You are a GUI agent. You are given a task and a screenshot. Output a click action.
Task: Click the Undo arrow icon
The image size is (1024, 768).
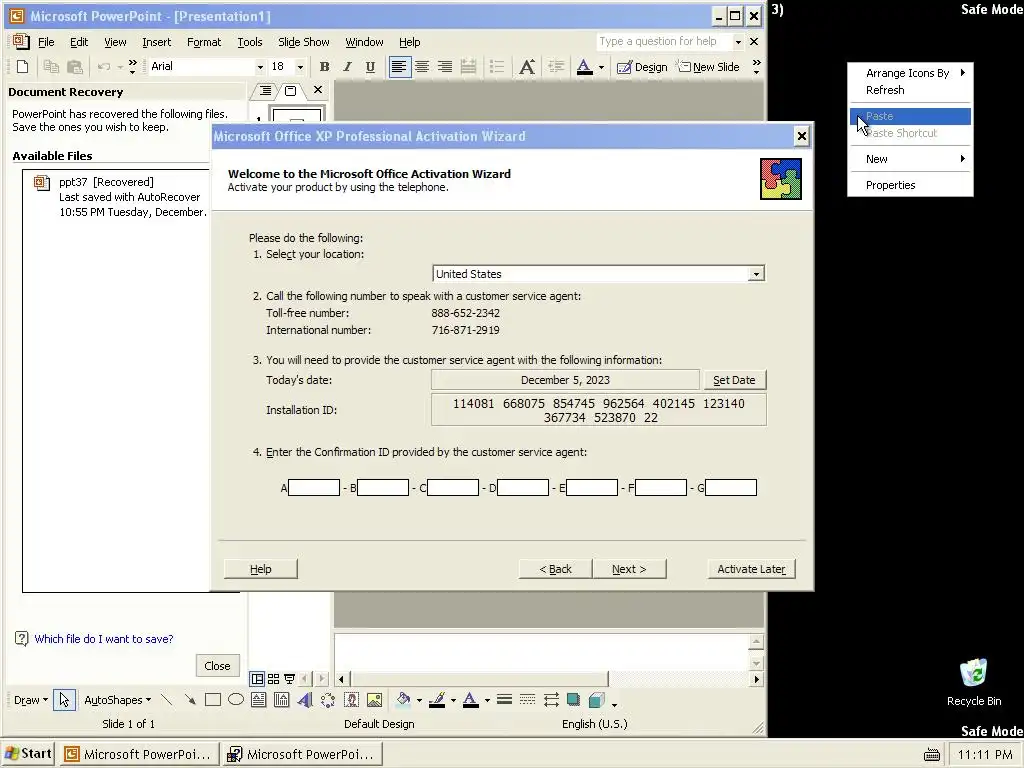[x=104, y=67]
